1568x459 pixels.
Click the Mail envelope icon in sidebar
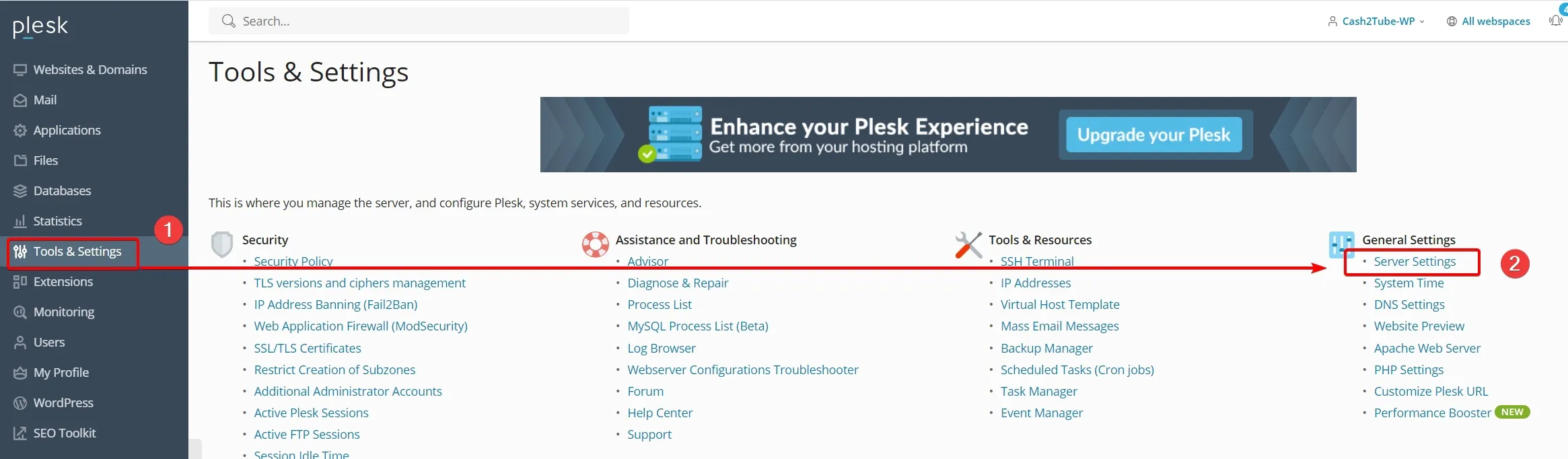(20, 100)
